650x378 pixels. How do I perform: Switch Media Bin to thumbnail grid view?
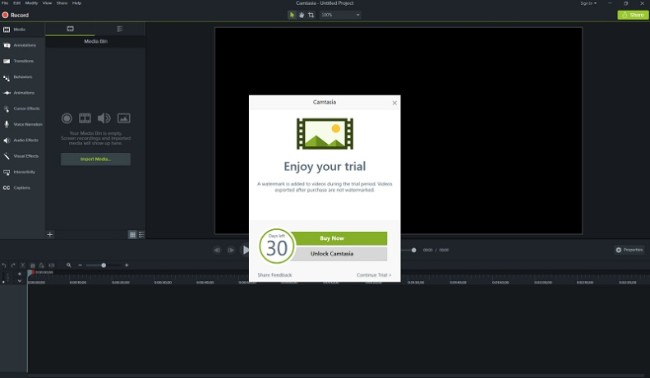coord(133,235)
